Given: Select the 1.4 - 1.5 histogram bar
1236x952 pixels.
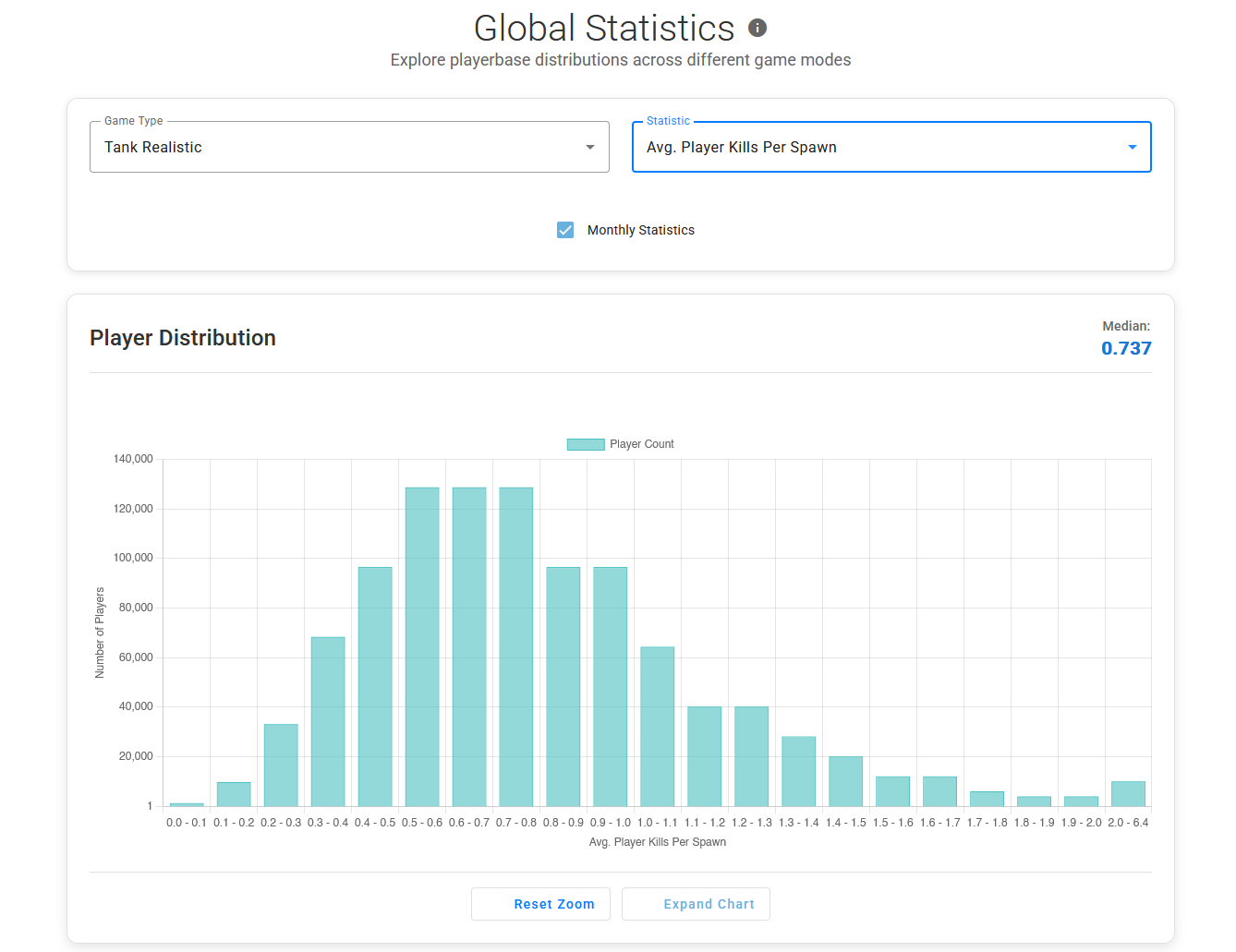Looking at the screenshot, I should click(x=846, y=781).
